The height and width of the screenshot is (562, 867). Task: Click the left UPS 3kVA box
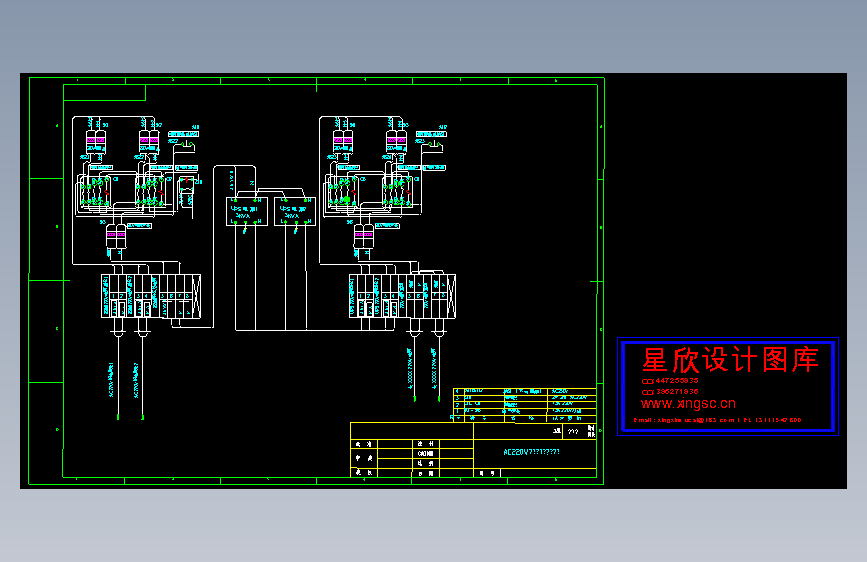(247, 211)
